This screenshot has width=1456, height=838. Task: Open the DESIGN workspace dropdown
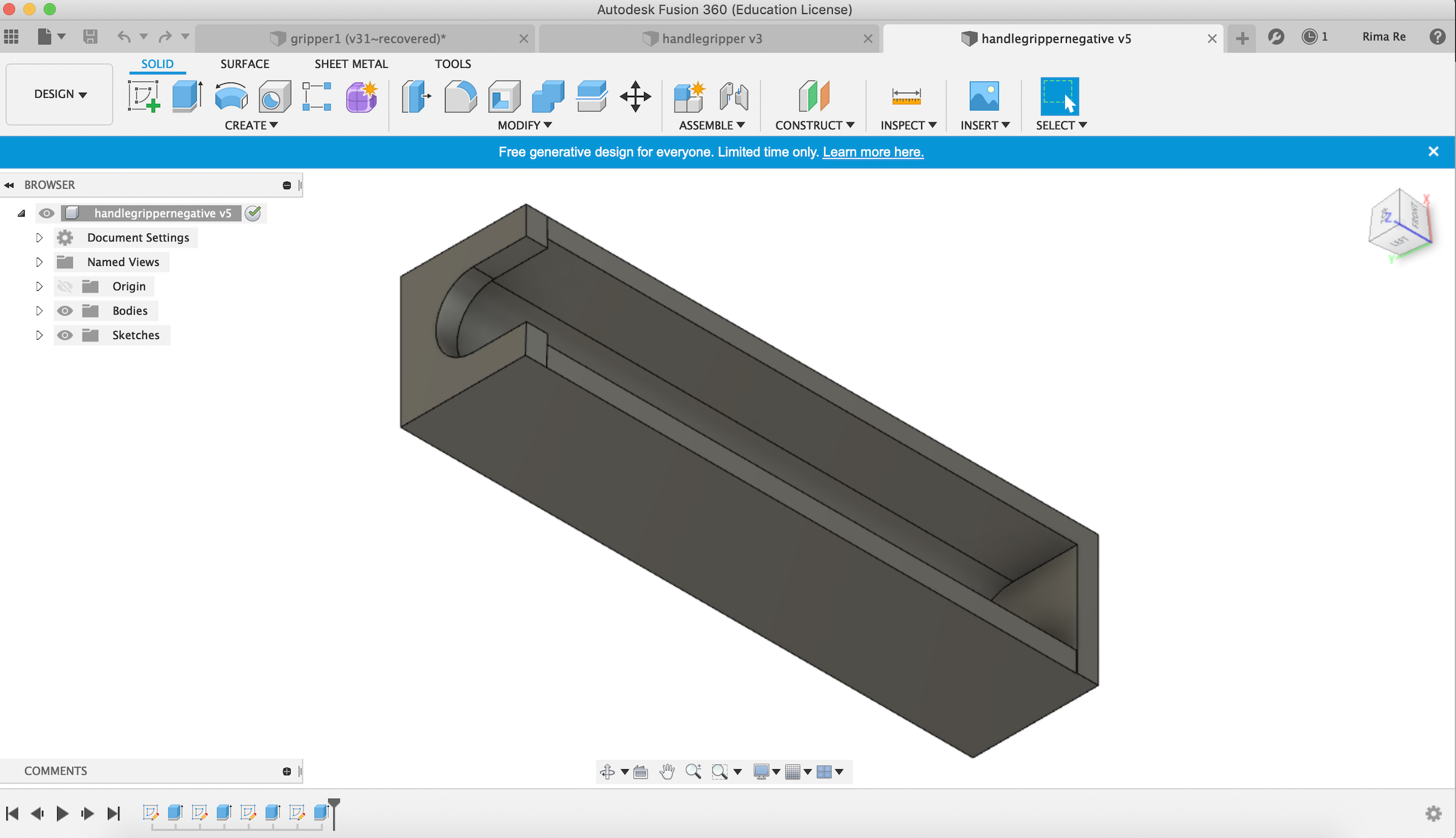tap(60, 94)
